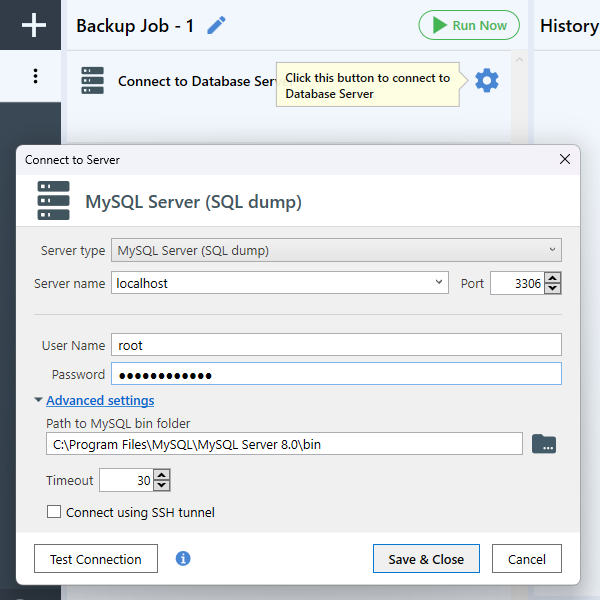
Task: Click the Path to MySQL bin folder field
Action: (x=284, y=444)
